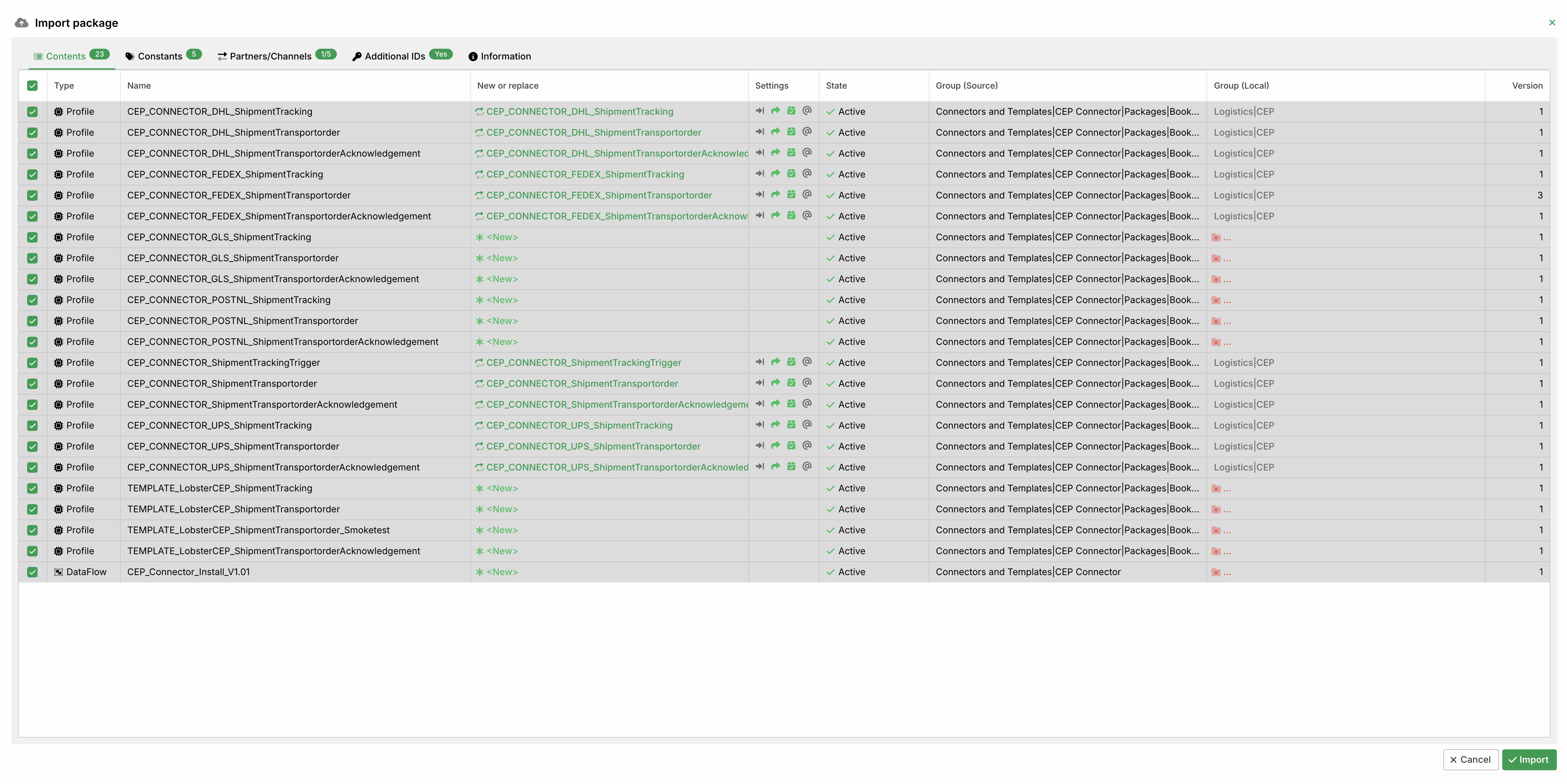The height and width of the screenshot is (784, 1567).
Task: Click the arrow-to-bar icon for CEP_CONNECTOR_ShipmentTransportorderAcknowledgement
Action: click(x=760, y=404)
